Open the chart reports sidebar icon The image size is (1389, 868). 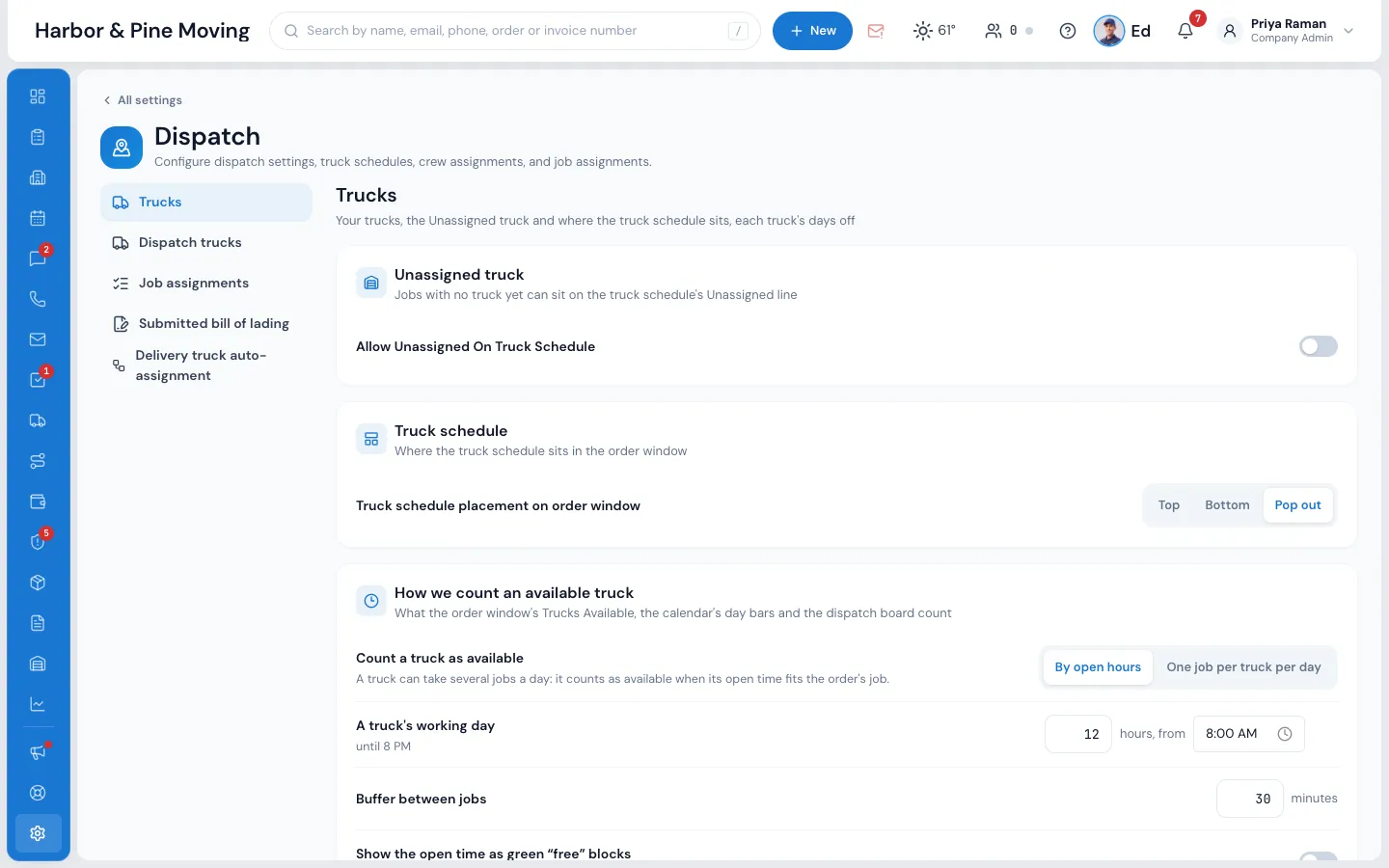(x=38, y=704)
